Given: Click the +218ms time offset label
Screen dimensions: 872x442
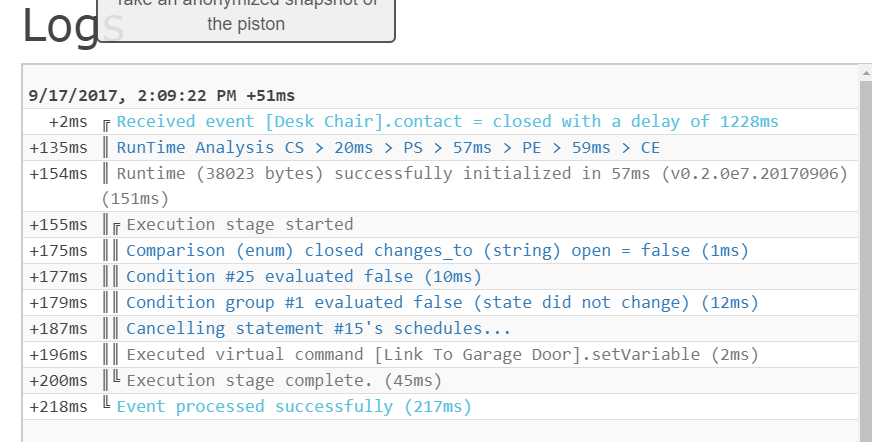Looking at the screenshot, I should (x=58, y=407).
